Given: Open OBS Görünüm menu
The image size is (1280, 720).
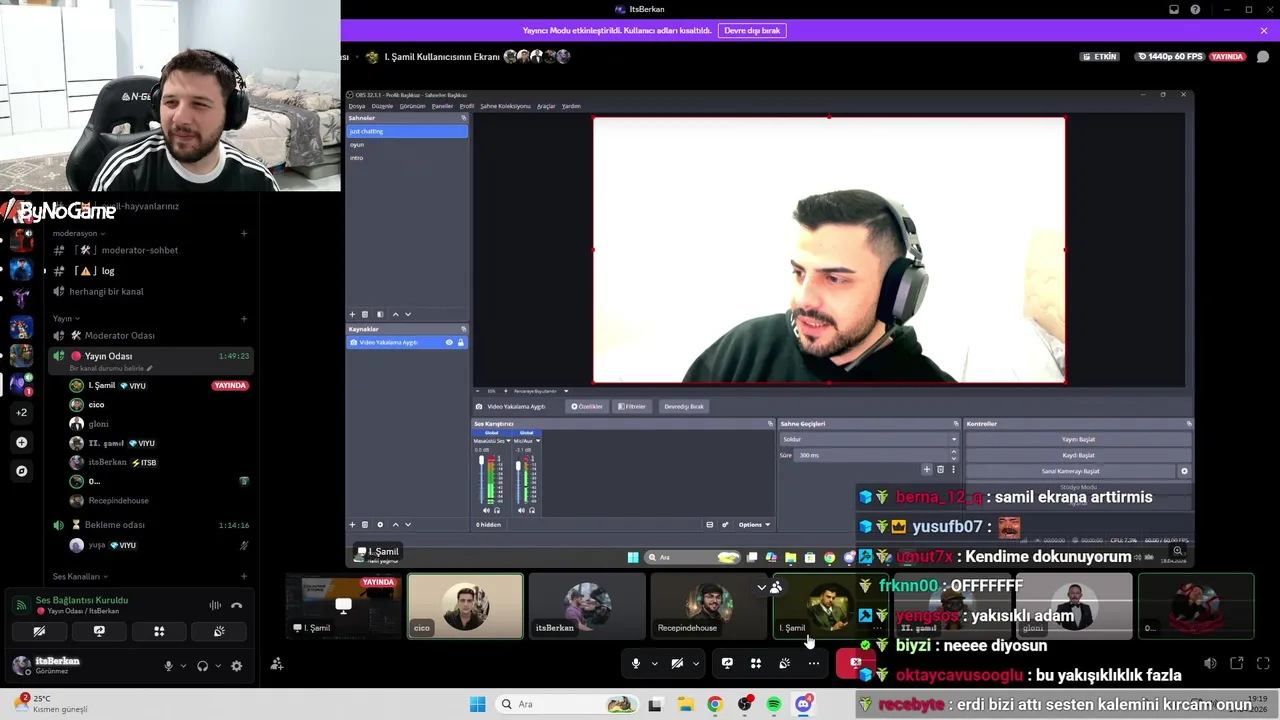Looking at the screenshot, I should point(412,106).
